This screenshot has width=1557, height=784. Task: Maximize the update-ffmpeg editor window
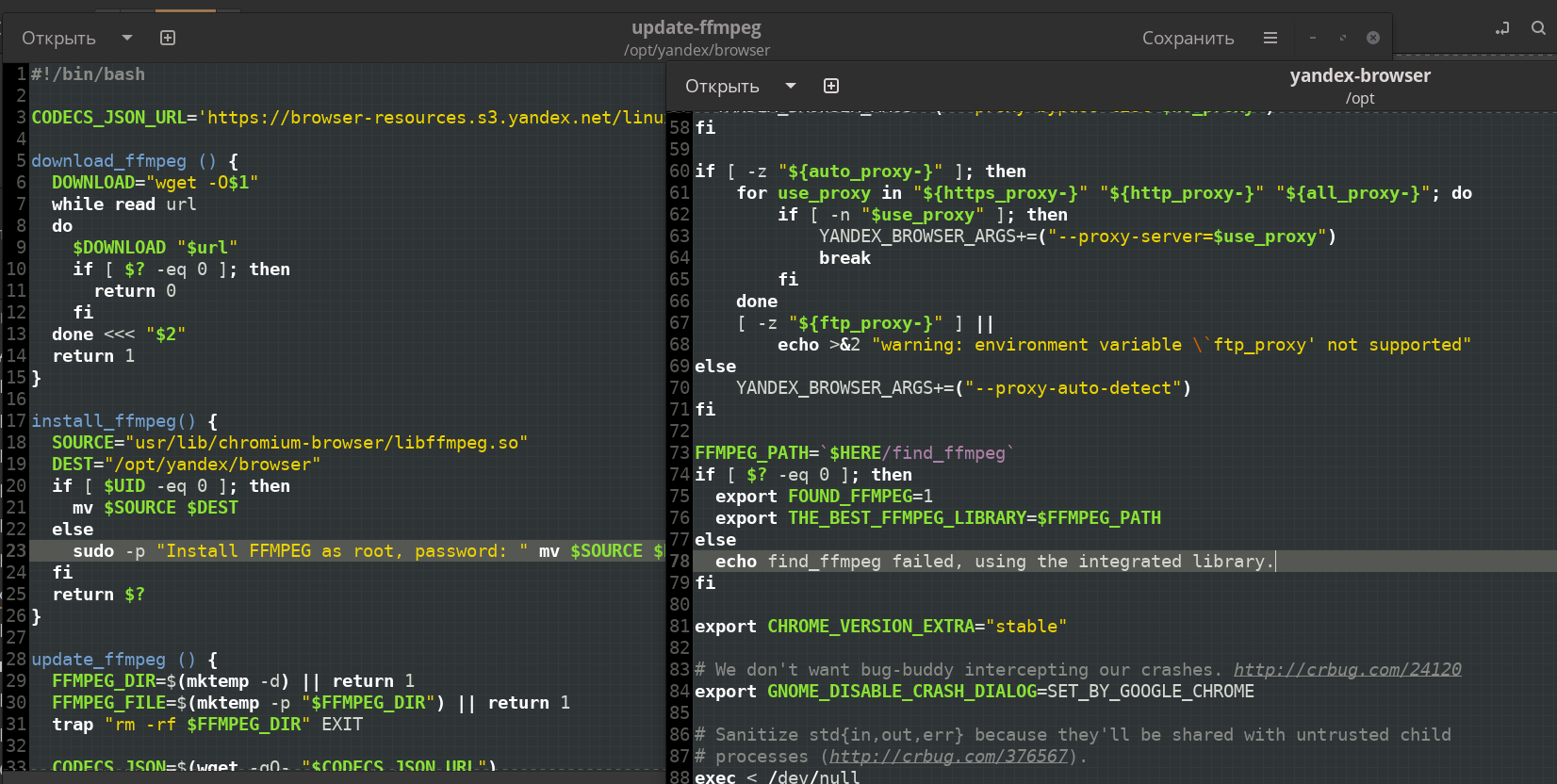click(x=1342, y=38)
